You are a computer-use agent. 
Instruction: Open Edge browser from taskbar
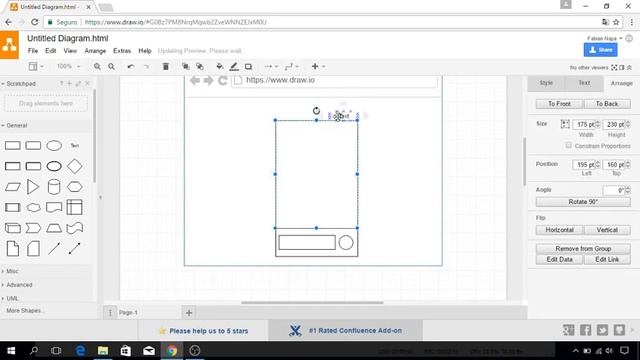tap(80, 351)
